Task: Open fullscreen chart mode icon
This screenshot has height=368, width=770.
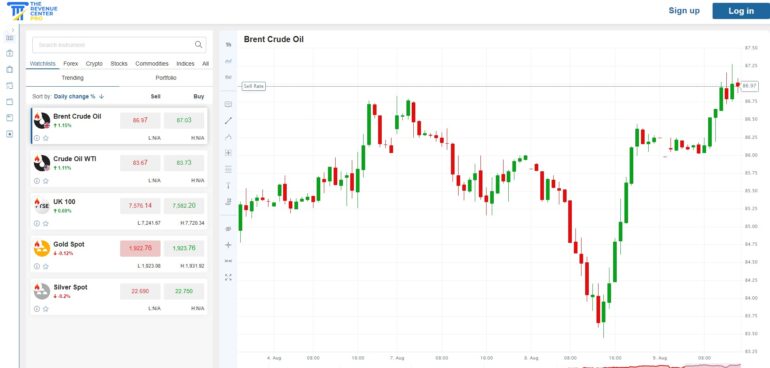Action: [x=228, y=277]
